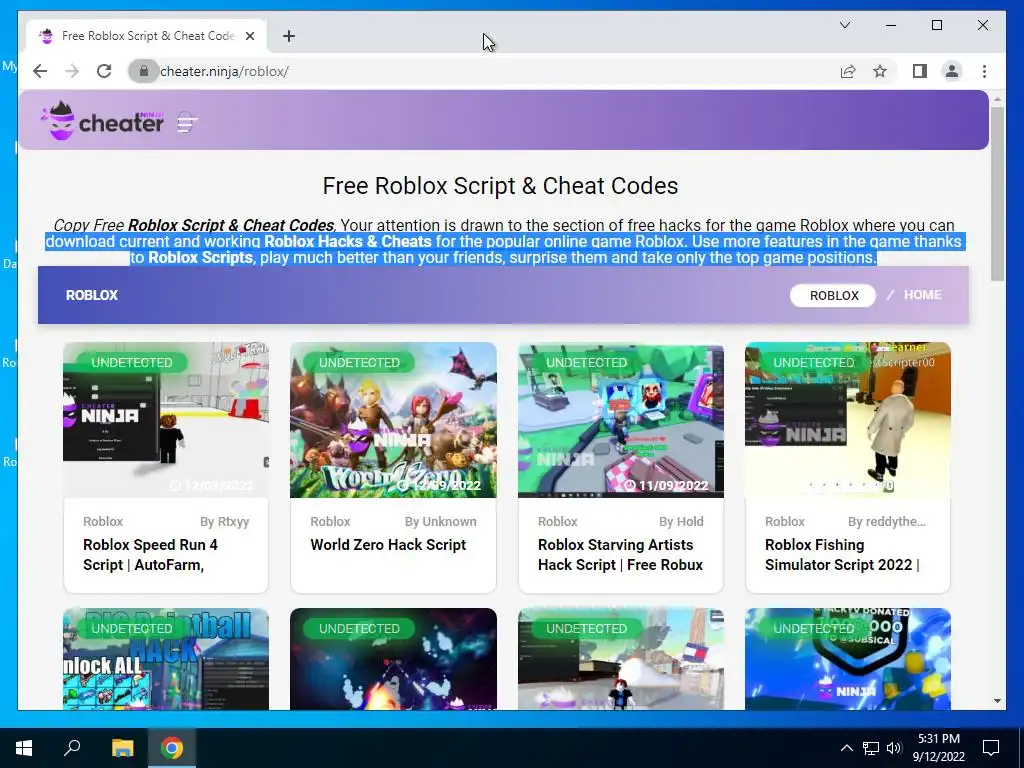Image resolution: width=1024 pixels, height=768 pixels.
Task: Open the Windows Start menu
Action: (24, 748)
